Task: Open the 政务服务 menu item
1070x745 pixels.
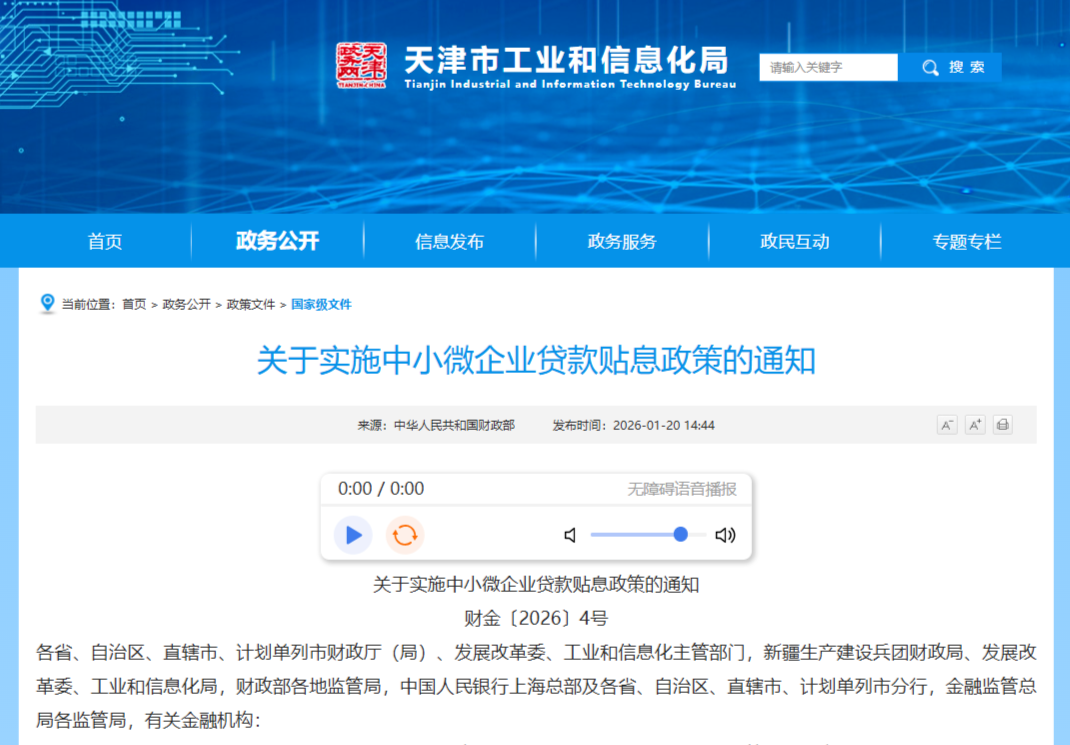Action: pos(622,241)
